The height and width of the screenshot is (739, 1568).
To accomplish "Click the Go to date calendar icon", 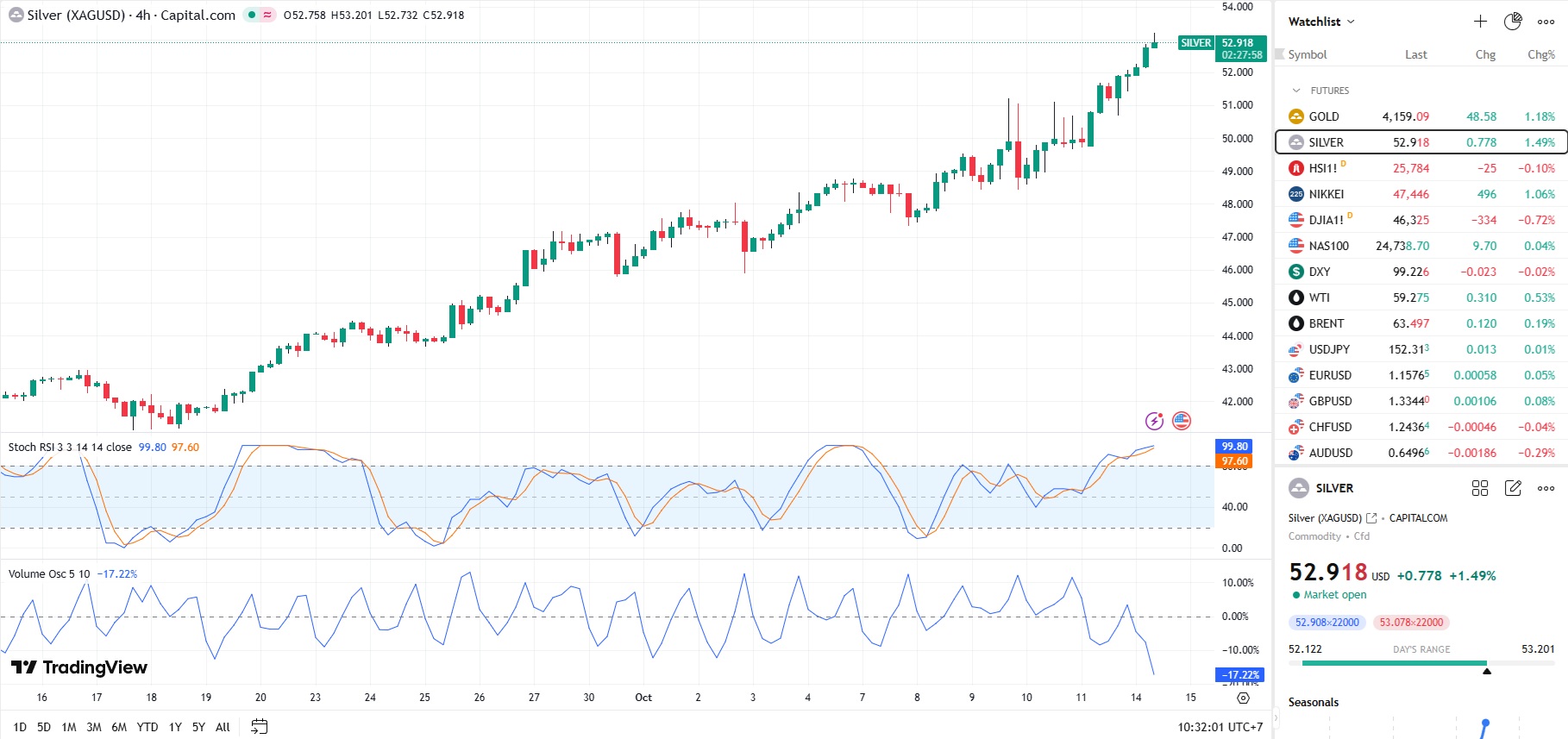I will pyautogui.click(x=259, y=727).
